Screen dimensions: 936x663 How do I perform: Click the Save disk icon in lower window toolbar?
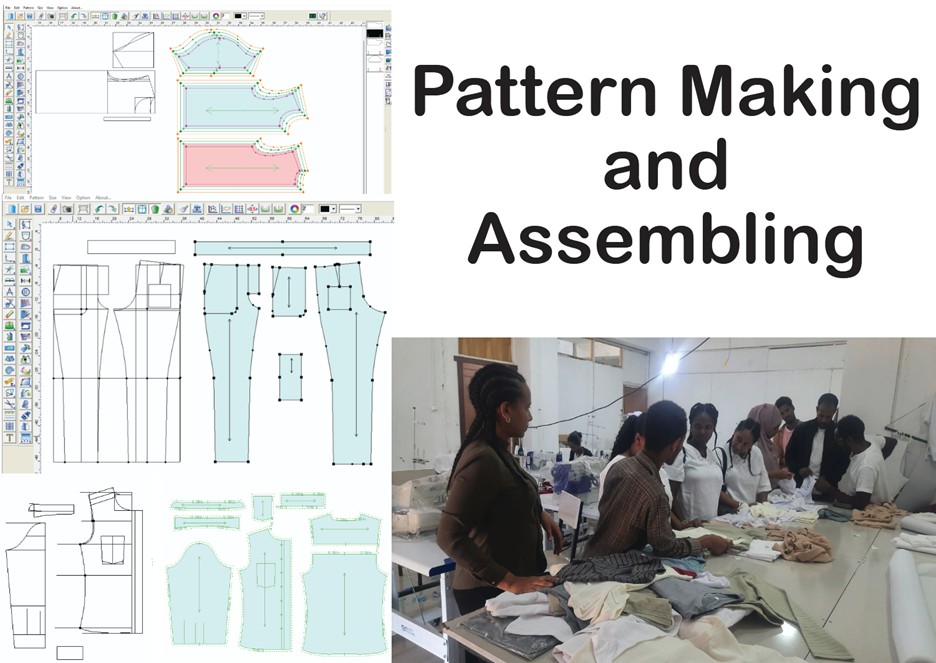38,208
